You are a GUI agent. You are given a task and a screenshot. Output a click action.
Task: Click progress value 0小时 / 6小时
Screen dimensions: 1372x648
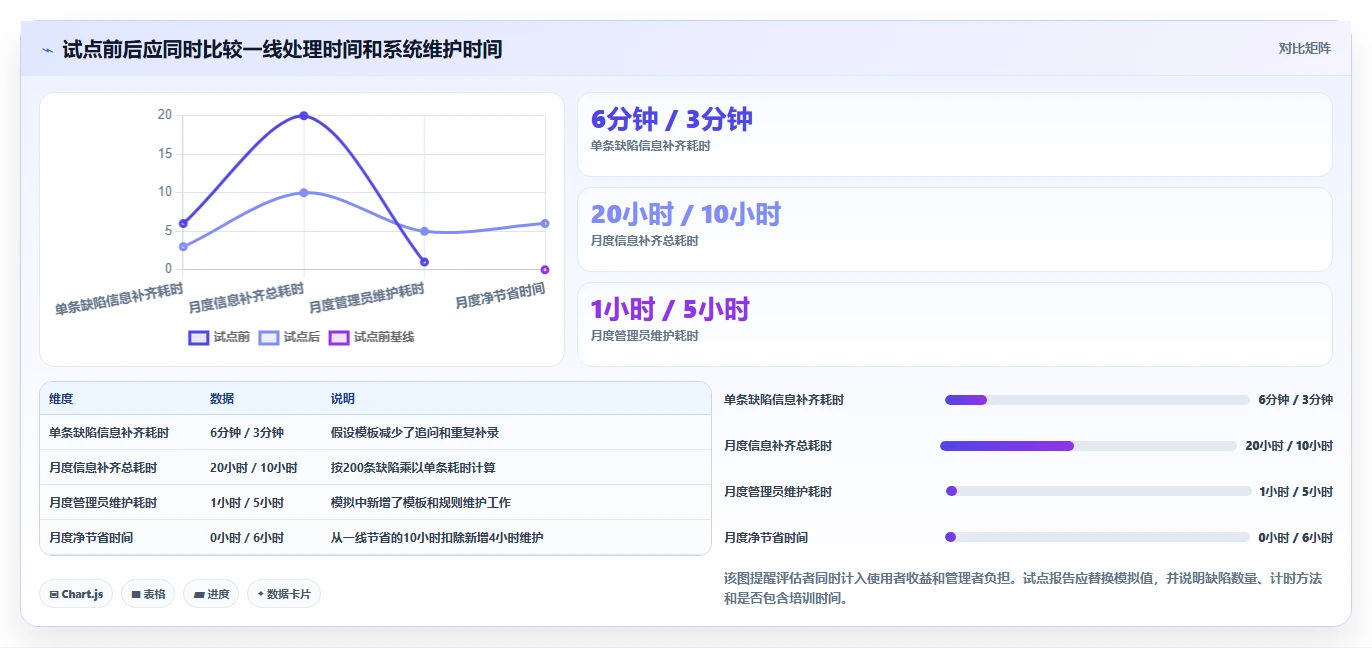click(1295, 538)
